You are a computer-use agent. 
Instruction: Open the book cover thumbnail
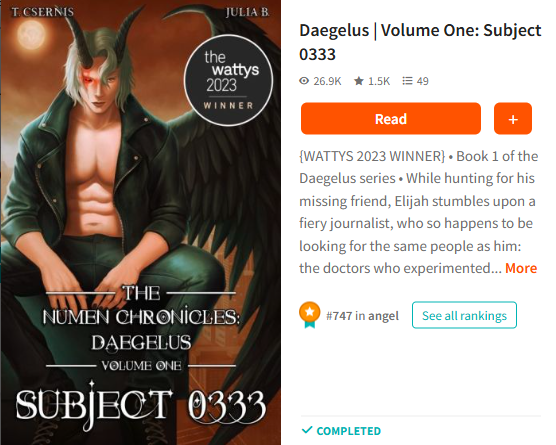(x=141, y=222)
